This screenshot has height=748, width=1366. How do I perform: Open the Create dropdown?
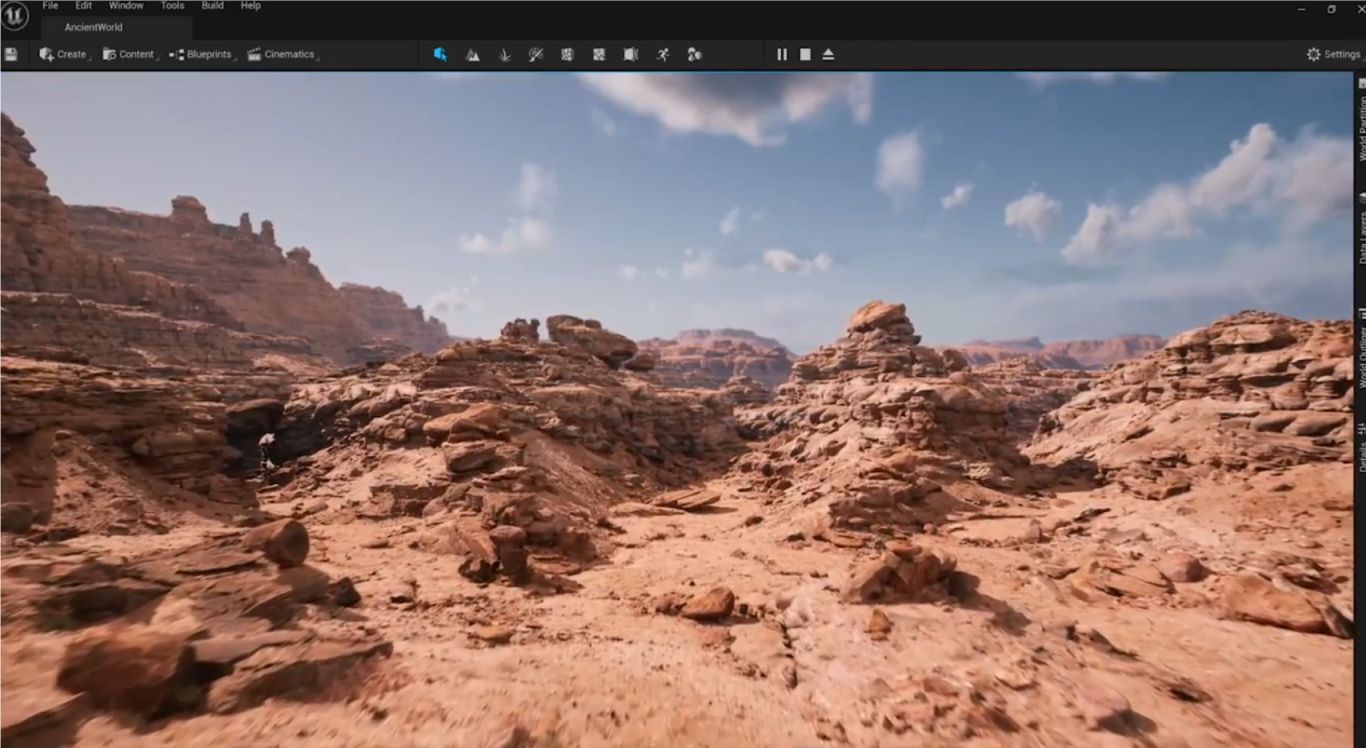(63, 54)
